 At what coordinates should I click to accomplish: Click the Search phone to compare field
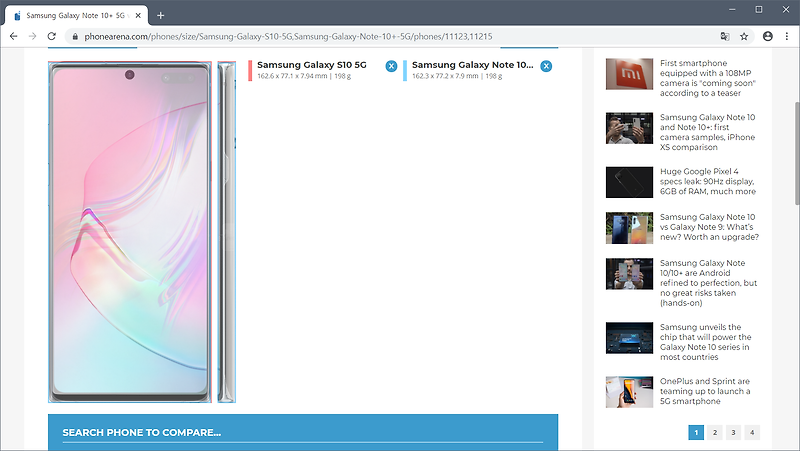coord(303,433)
